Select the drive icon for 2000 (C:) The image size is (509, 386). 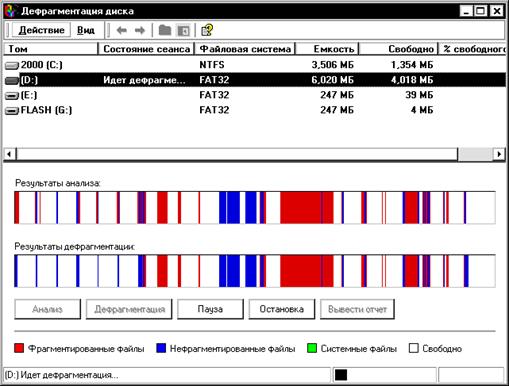point(12,65)
